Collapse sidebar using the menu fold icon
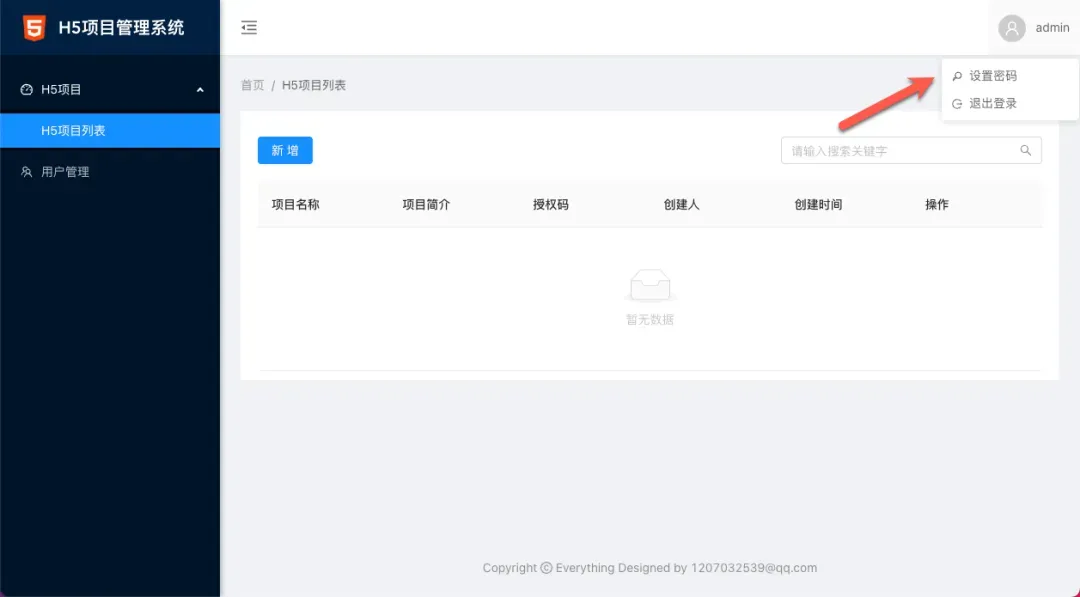This screenshot has width=1080, height=597. 249,28
